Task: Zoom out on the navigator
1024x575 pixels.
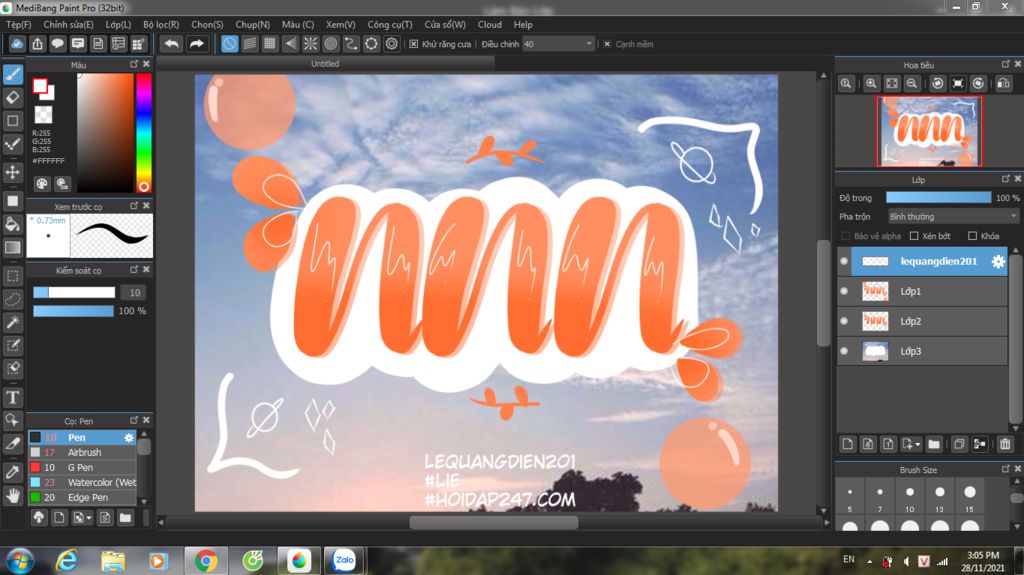Action: [912, 83]
